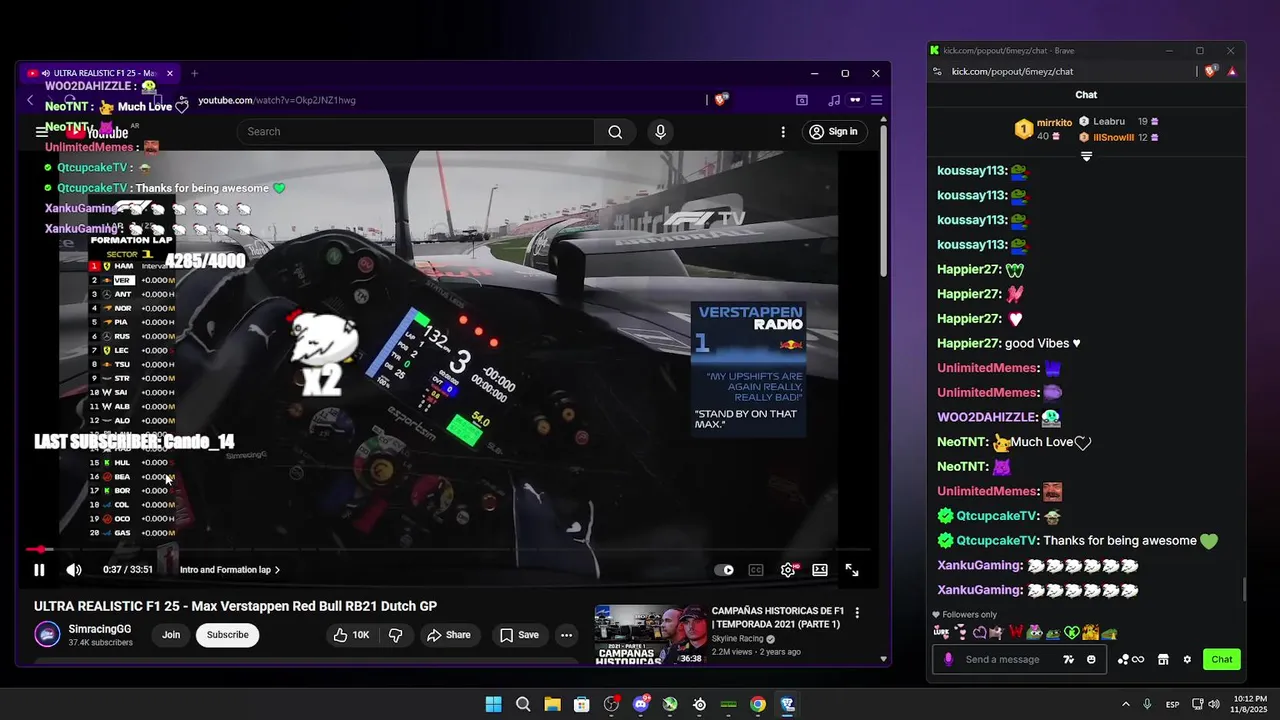Screen dimensions: 1280x720
Task: Open Windows taskbar search
Action: coord(523,704)
